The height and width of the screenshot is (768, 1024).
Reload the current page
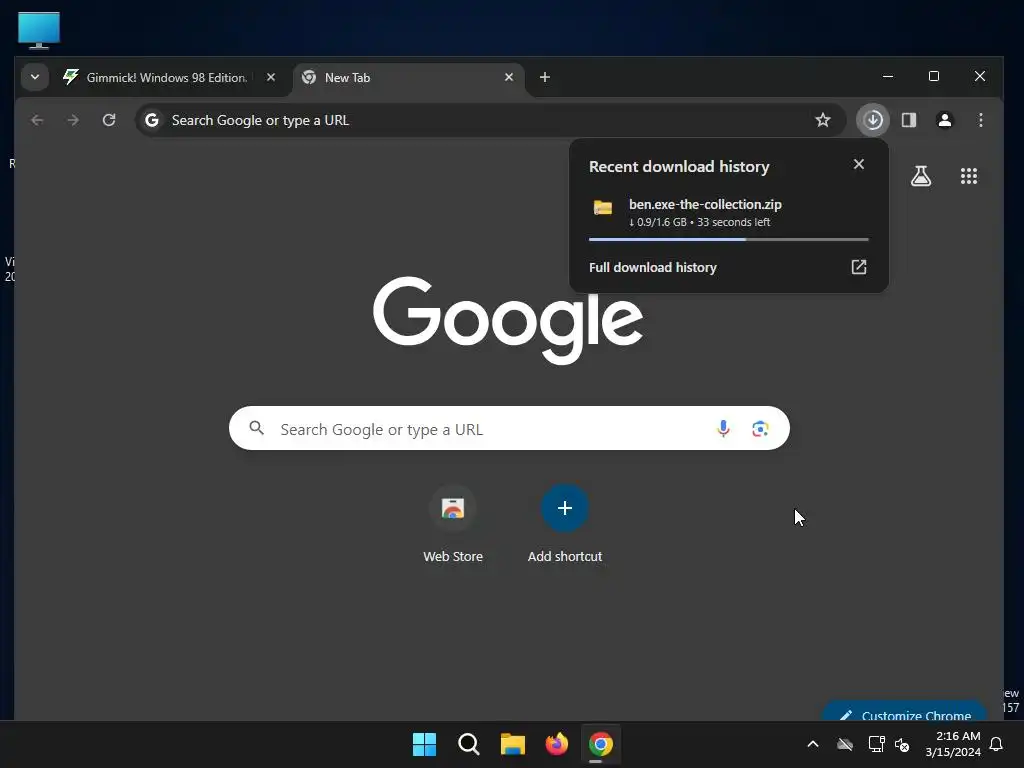[x=109, y=120]
